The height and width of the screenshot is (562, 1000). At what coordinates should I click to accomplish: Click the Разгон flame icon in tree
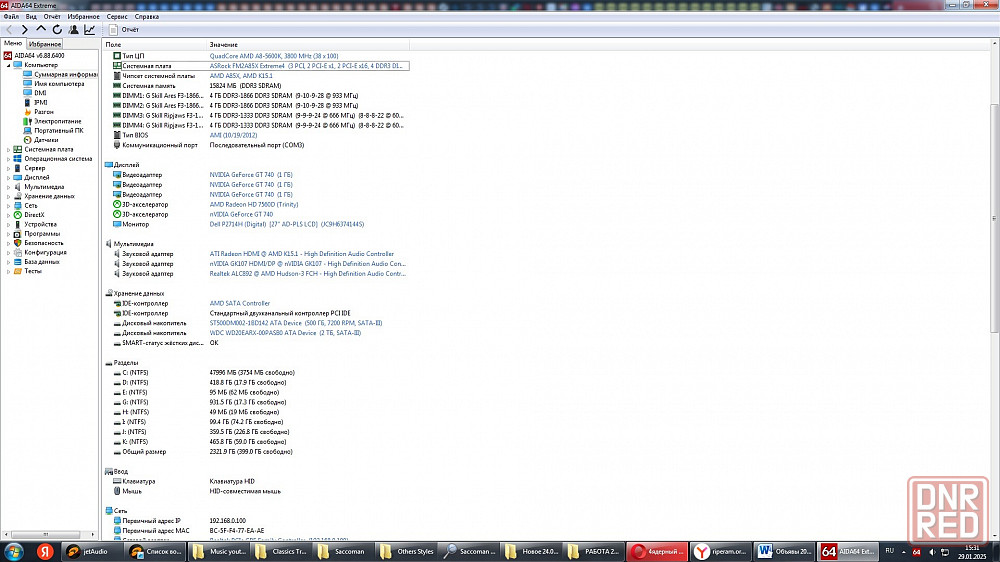click(27, 112)
